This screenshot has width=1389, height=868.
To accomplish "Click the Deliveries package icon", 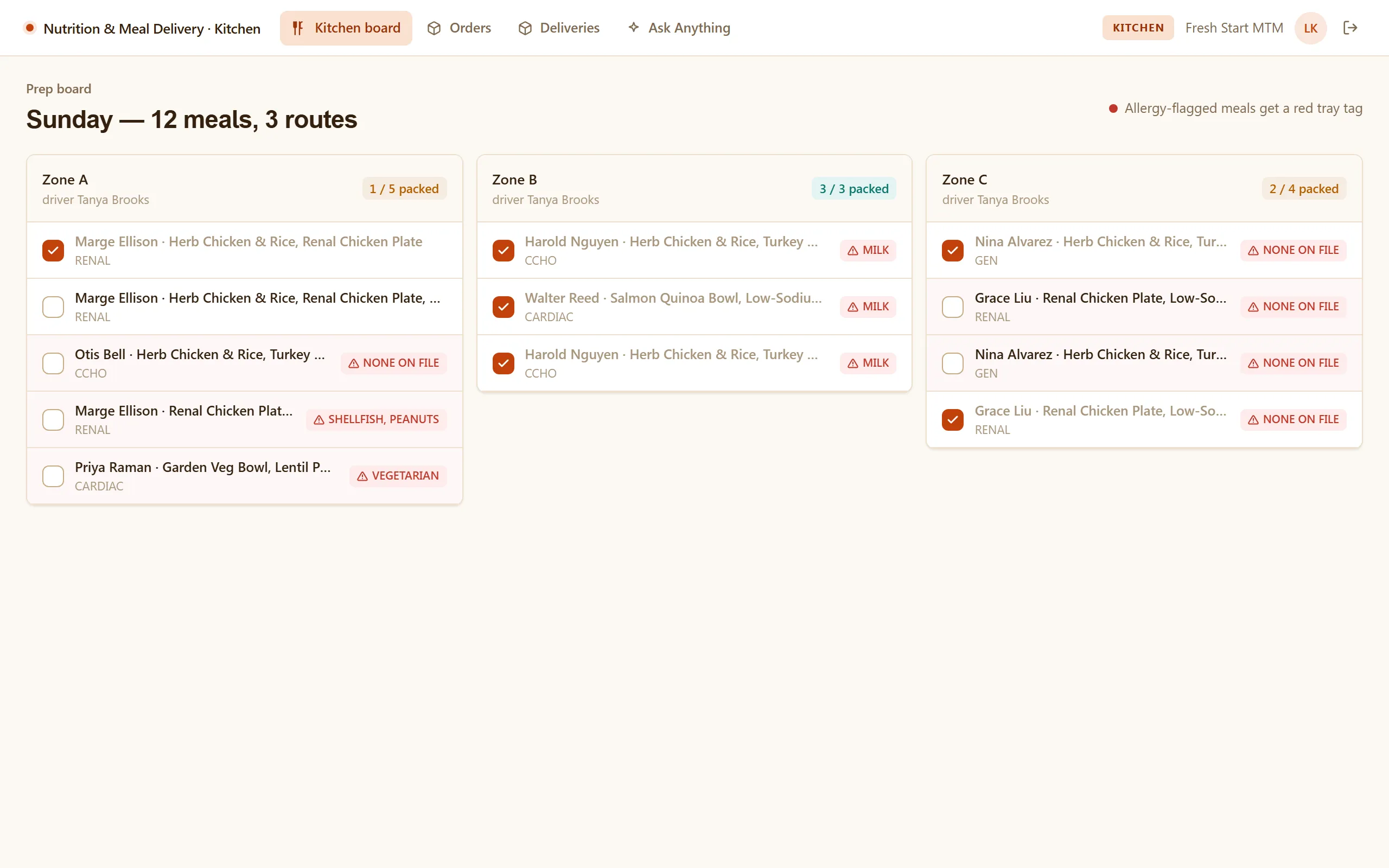I will tap(525, 28).
